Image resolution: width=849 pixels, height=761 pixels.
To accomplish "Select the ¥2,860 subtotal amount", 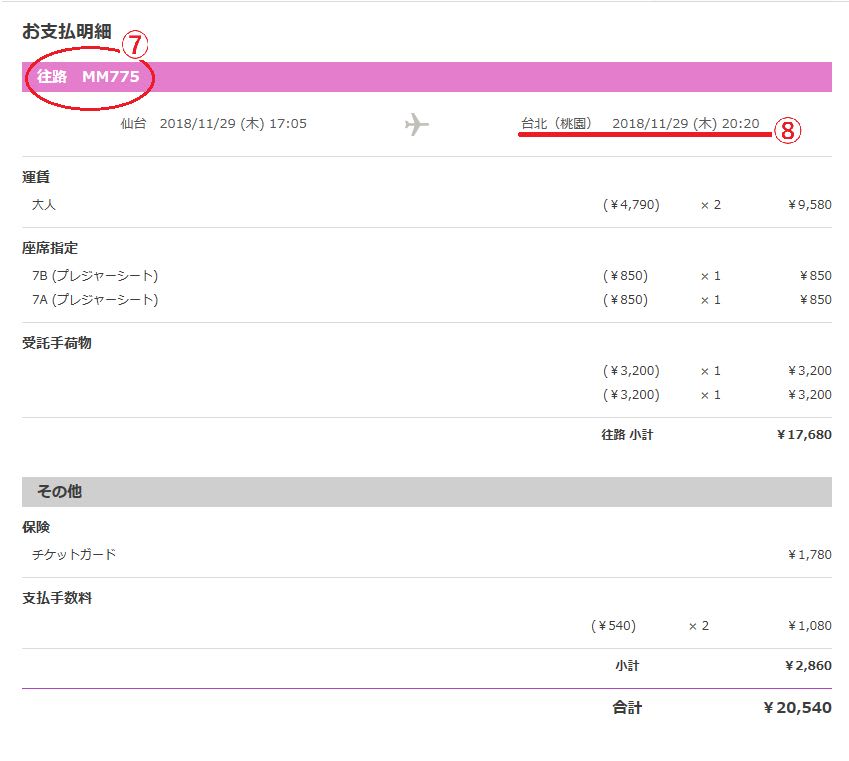I will (x=808, y=666).
